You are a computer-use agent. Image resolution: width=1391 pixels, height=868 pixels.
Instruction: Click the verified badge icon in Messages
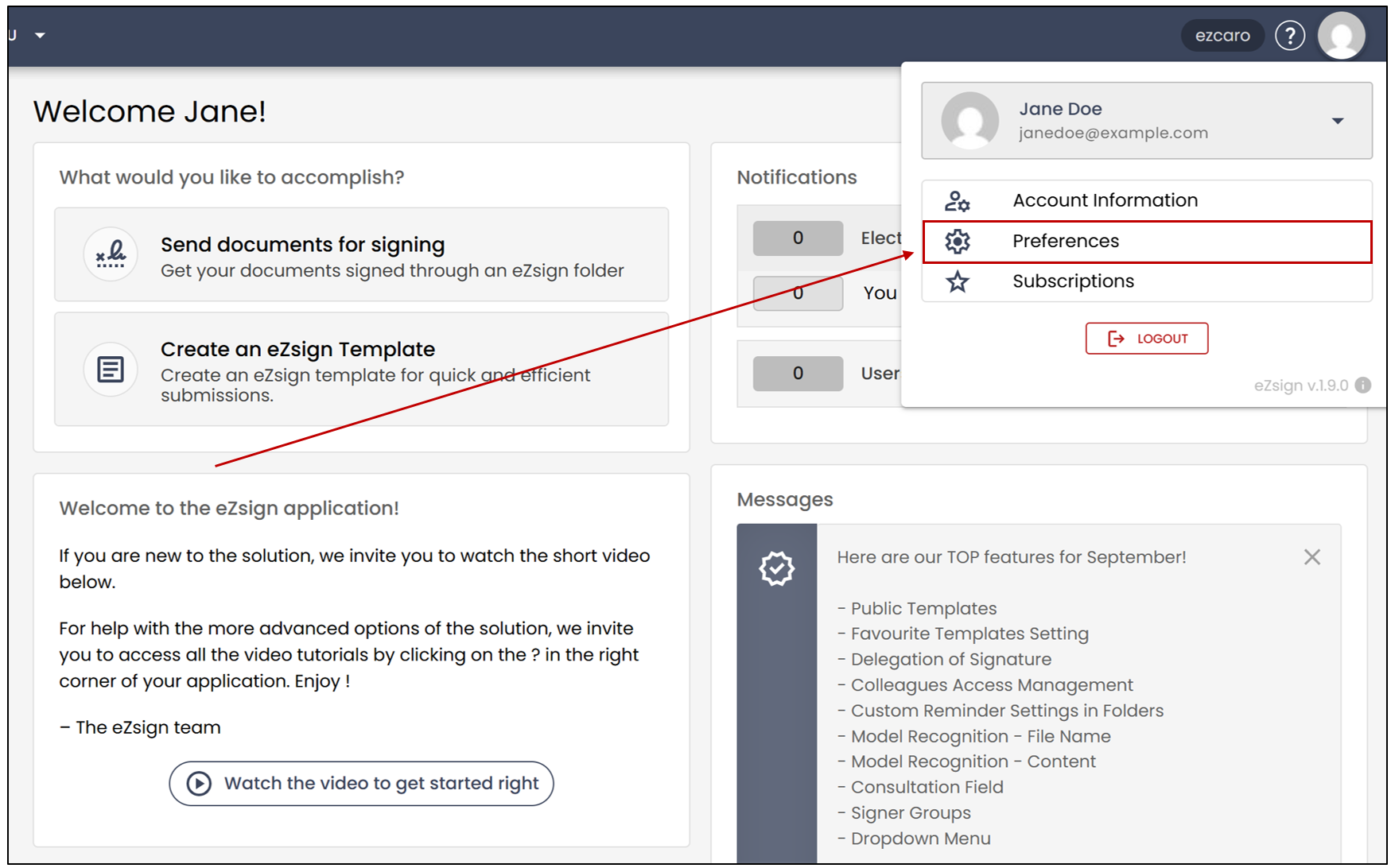pyautogui.click(x=776, y=568)
